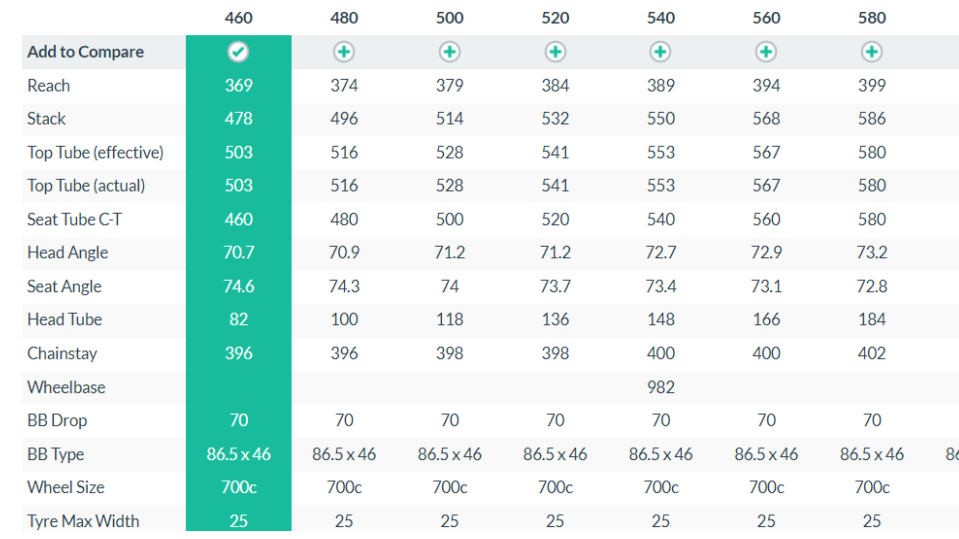Click the 480 size column header
The width and height of the screenshot is (959, 539).
(344, 18)
